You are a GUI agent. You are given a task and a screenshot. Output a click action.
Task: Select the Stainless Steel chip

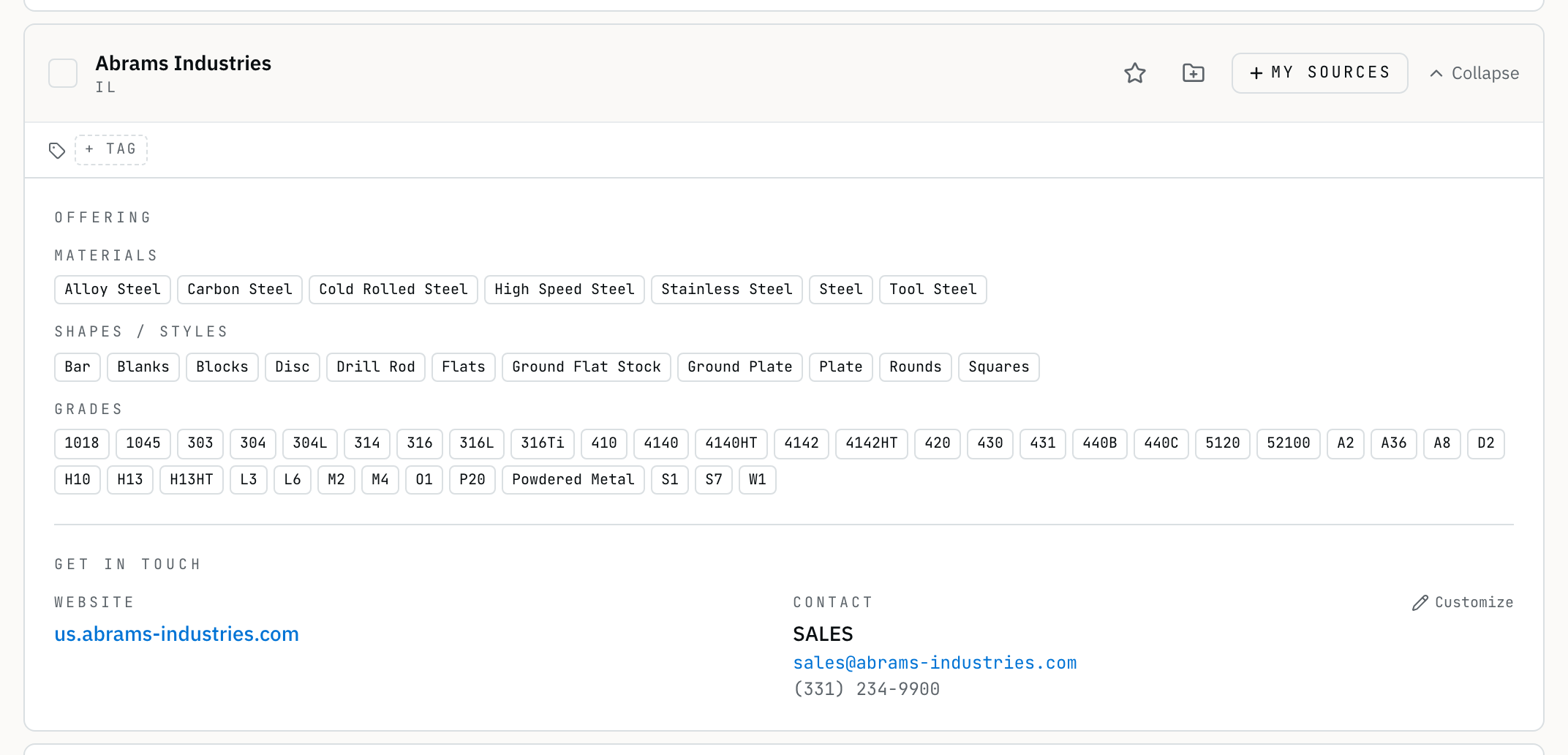[727, 290]
